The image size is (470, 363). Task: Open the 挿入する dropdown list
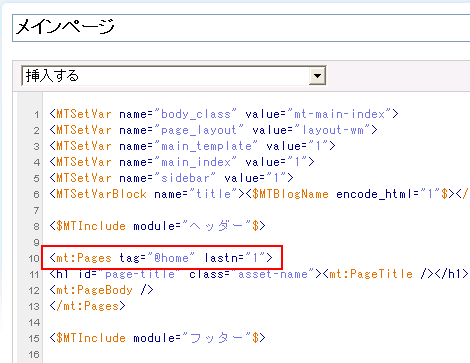tap(173, 76)
